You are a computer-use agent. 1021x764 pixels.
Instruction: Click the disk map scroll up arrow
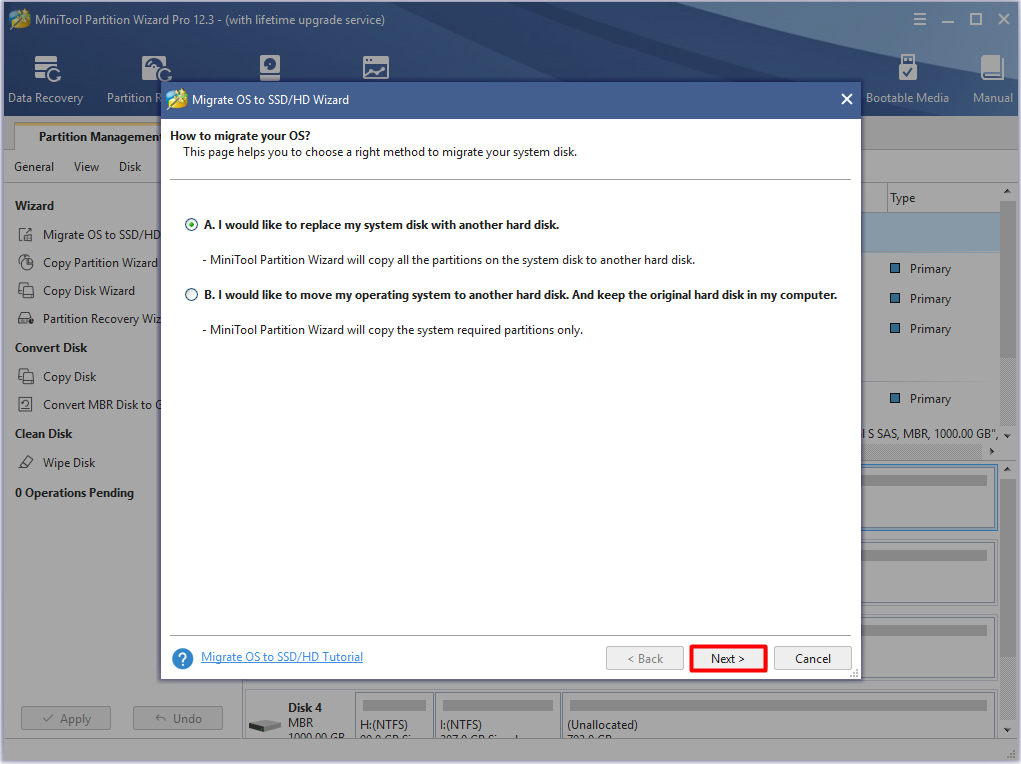pyautogui.click(x=1007, y=469)
